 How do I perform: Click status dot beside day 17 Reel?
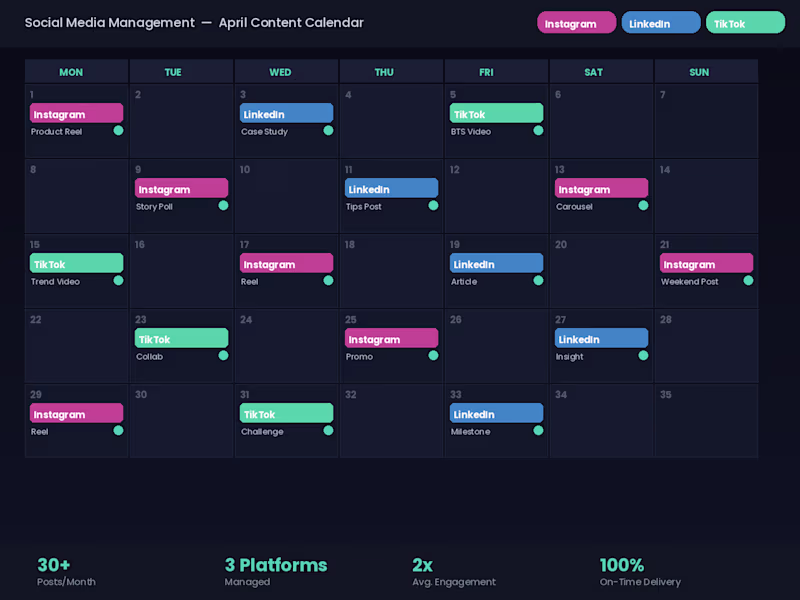pyautogui.click(x=329, y=281)
